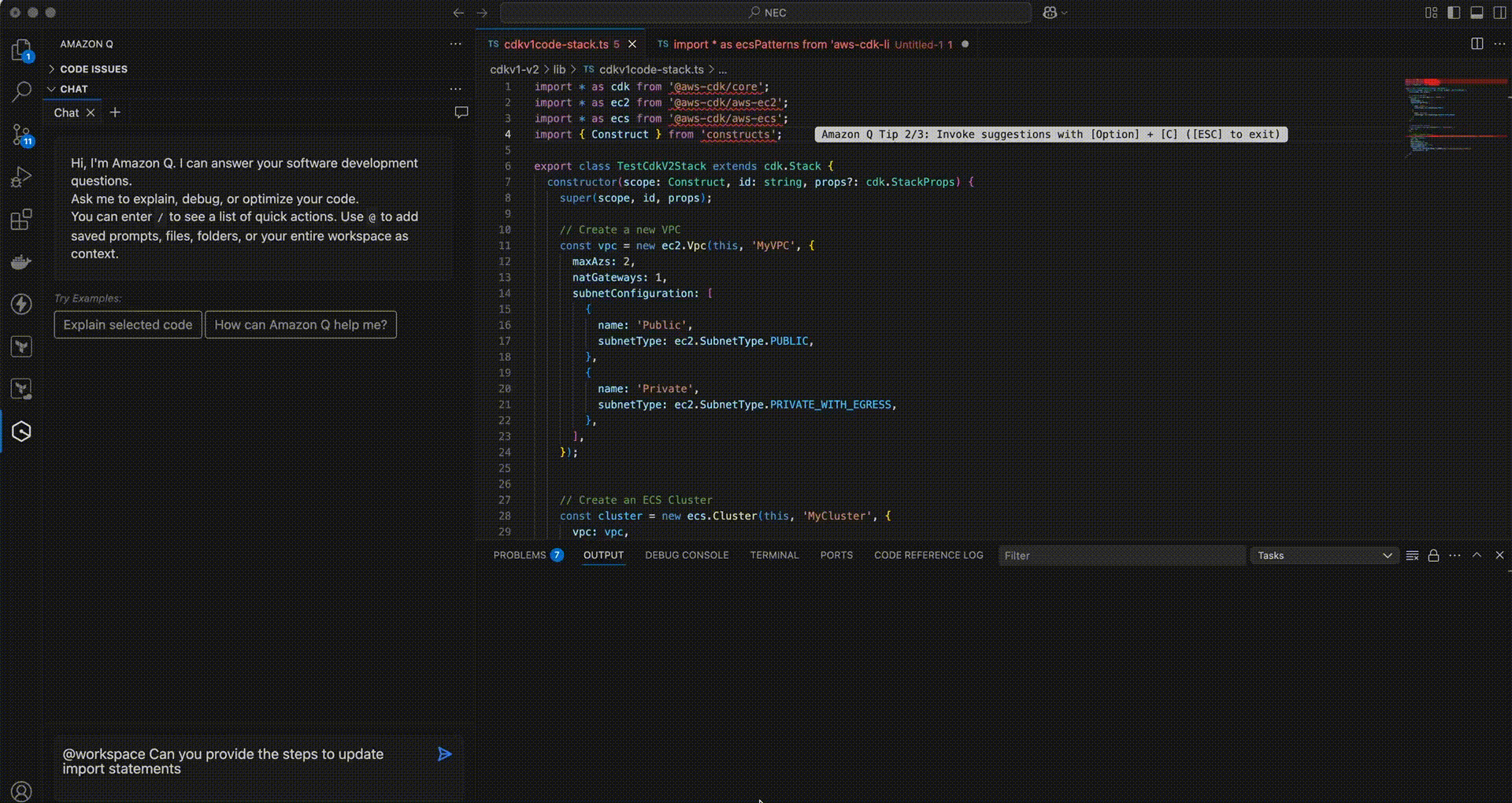Toggle the secondary sidebar visibility
The height and width of the screenshot is (803, 1512).
pyautogui.click(x=1499, y=13)
